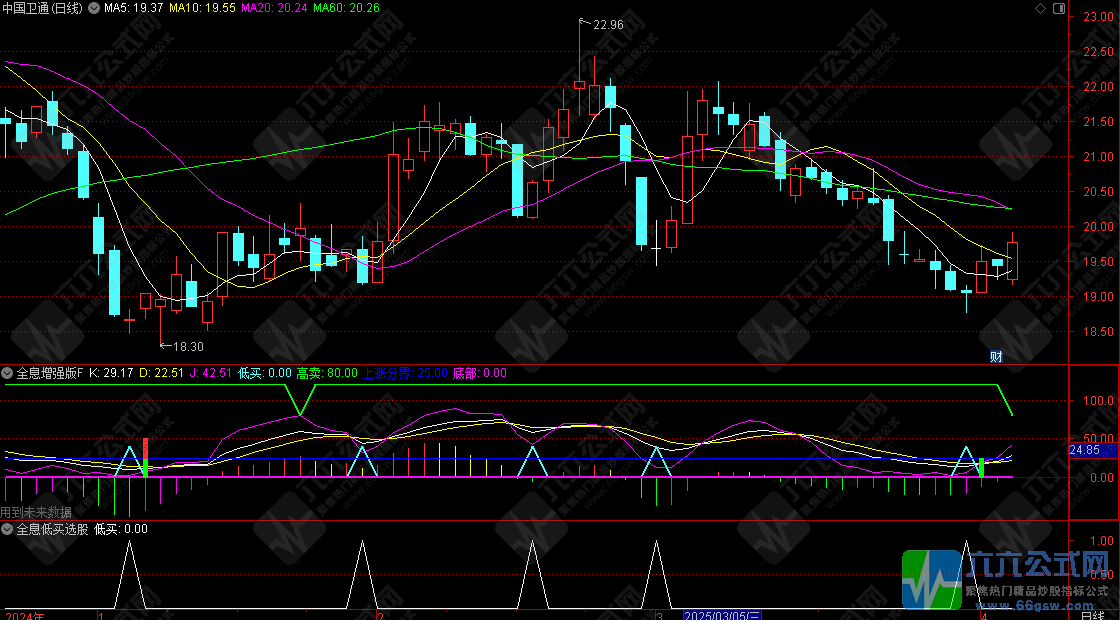Click the 22.96 high price flag marker
This screenshot has height=620, width=1120.
[x=606, y=25]
